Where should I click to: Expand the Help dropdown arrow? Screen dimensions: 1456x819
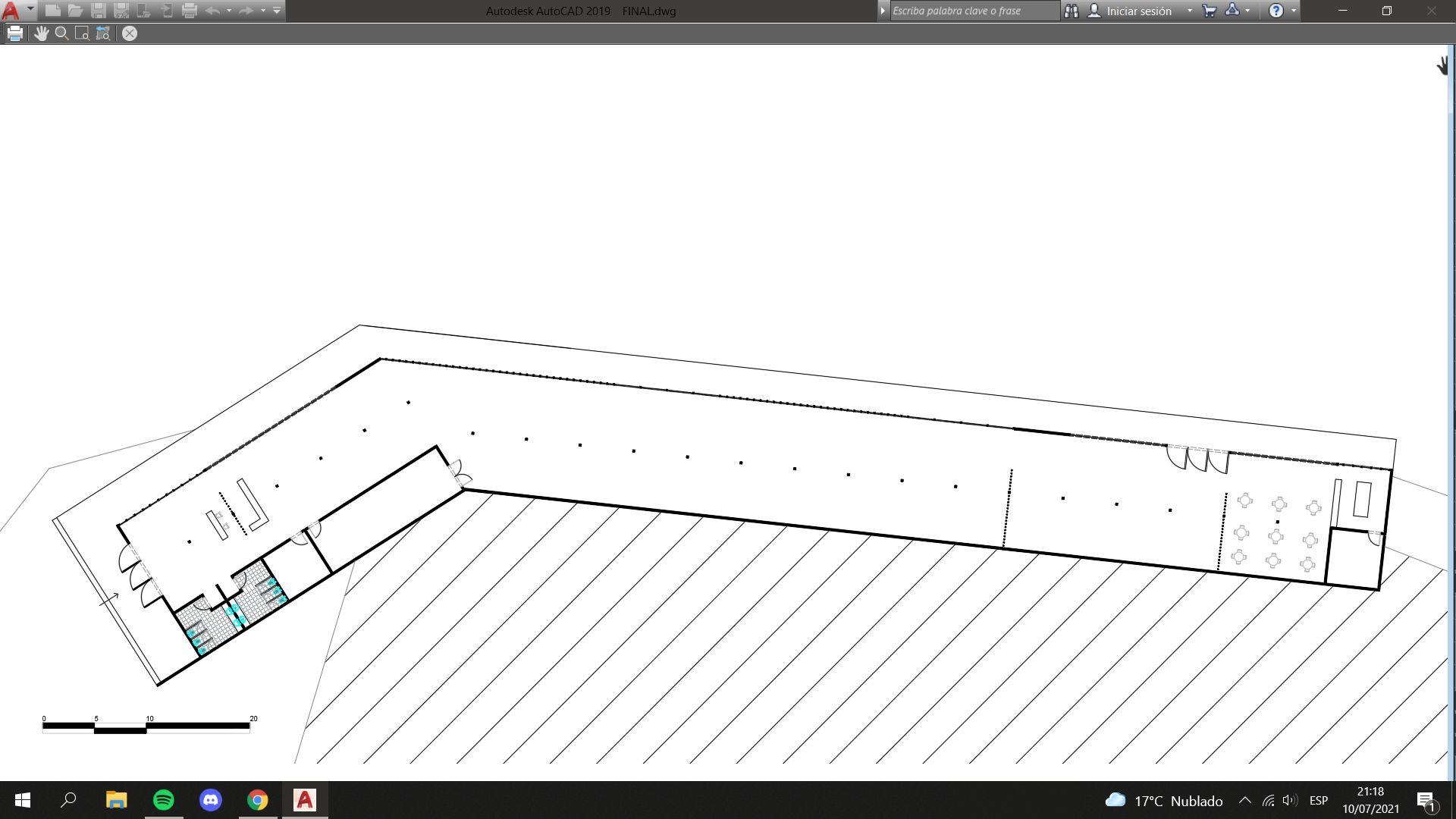pyautogui.click(x=1294, y=11)
